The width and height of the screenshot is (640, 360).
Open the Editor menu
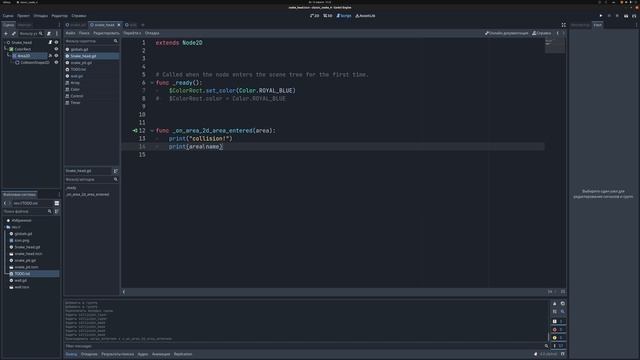click(60, 16)
